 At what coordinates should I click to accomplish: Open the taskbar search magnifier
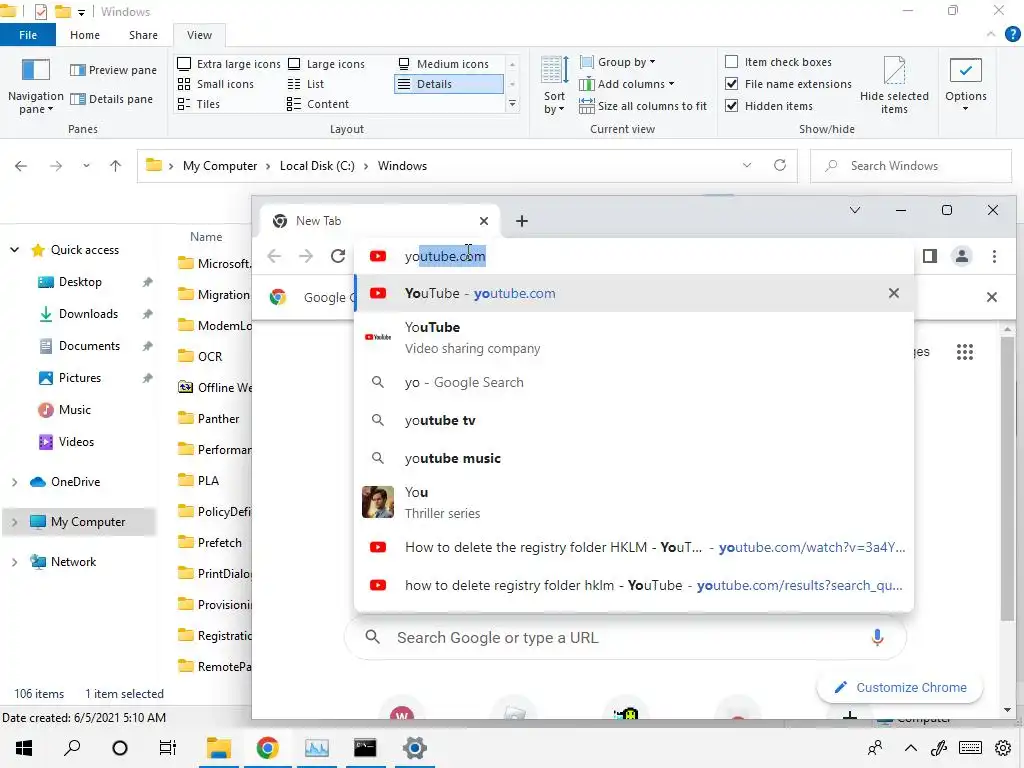pyautogui.click(x=72, y=748)
